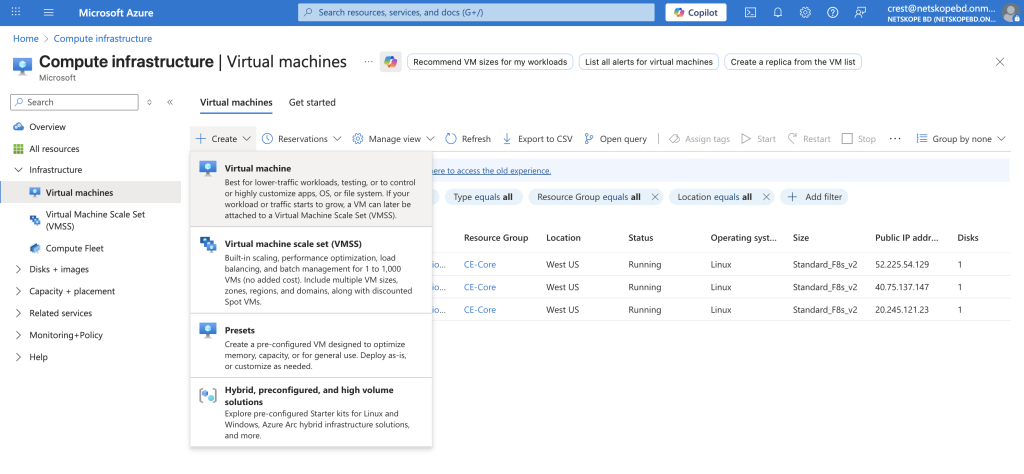Click Export to CSV in the toolbar
The width and height of the screenshot is (1024, 474).
coord(537,138)
